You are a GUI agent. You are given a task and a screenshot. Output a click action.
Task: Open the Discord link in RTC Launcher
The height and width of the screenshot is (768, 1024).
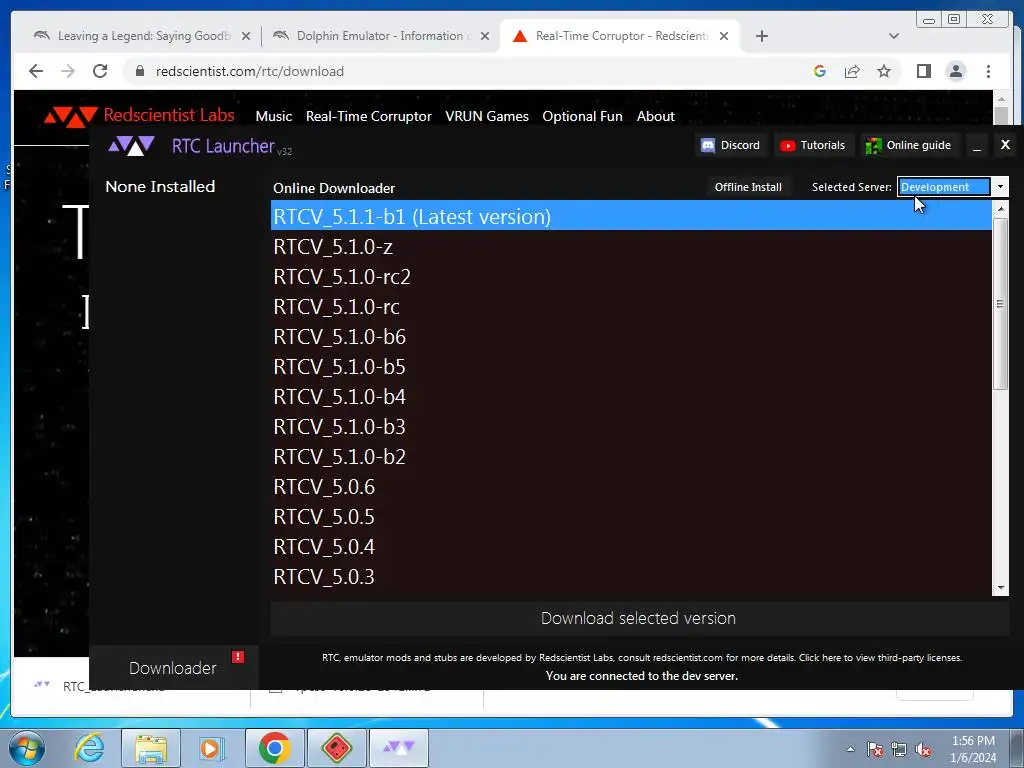(x=730, y=145)
